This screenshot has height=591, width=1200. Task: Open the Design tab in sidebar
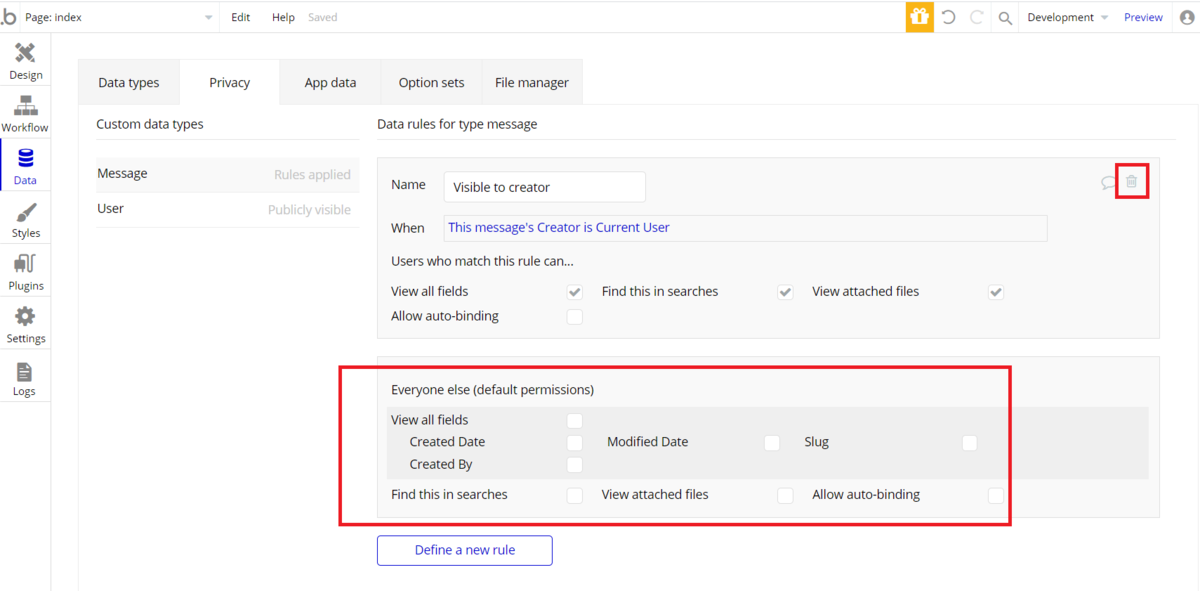[x=25, y=61]
